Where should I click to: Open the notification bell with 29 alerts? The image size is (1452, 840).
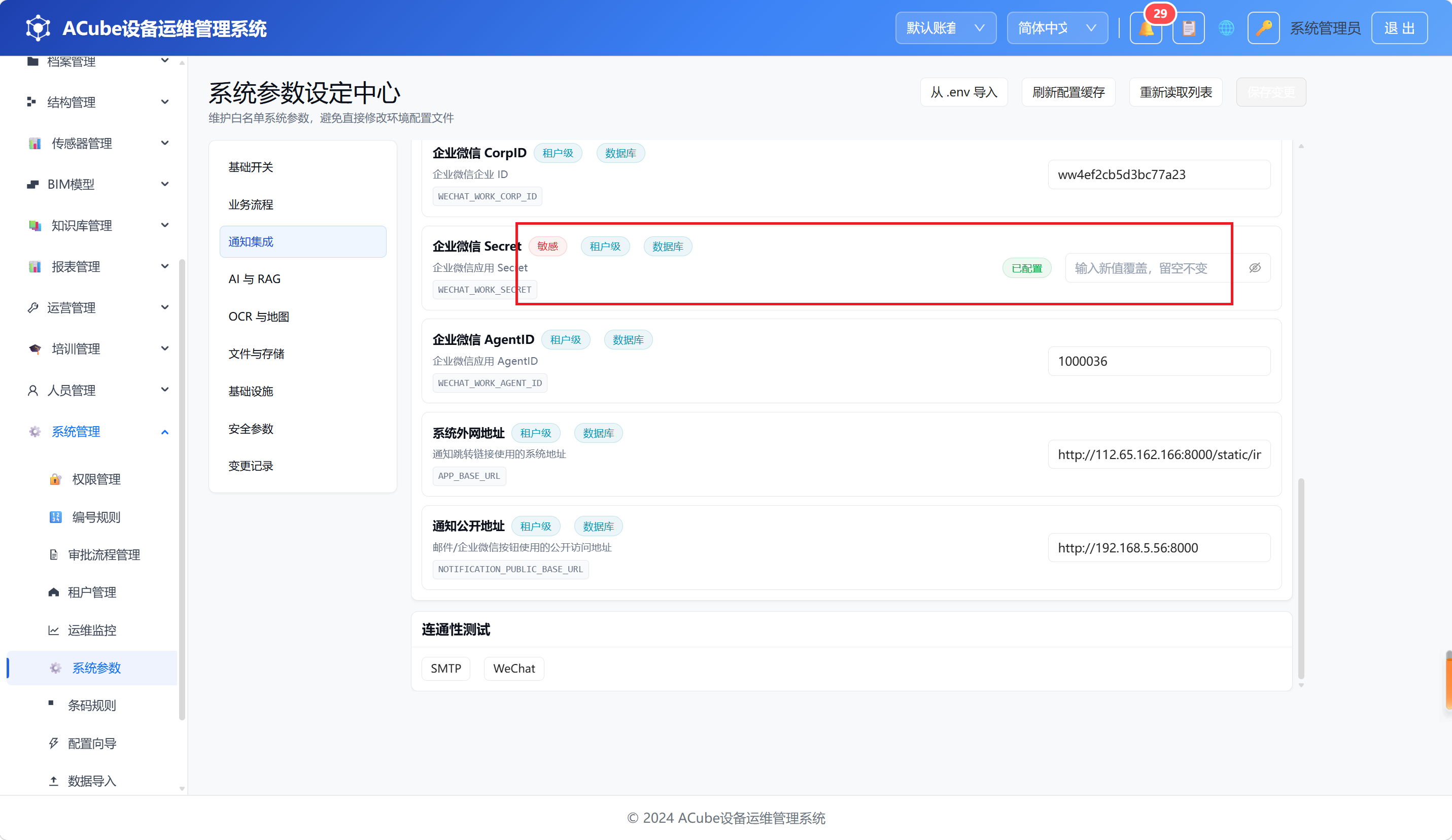coord(1146,28)
